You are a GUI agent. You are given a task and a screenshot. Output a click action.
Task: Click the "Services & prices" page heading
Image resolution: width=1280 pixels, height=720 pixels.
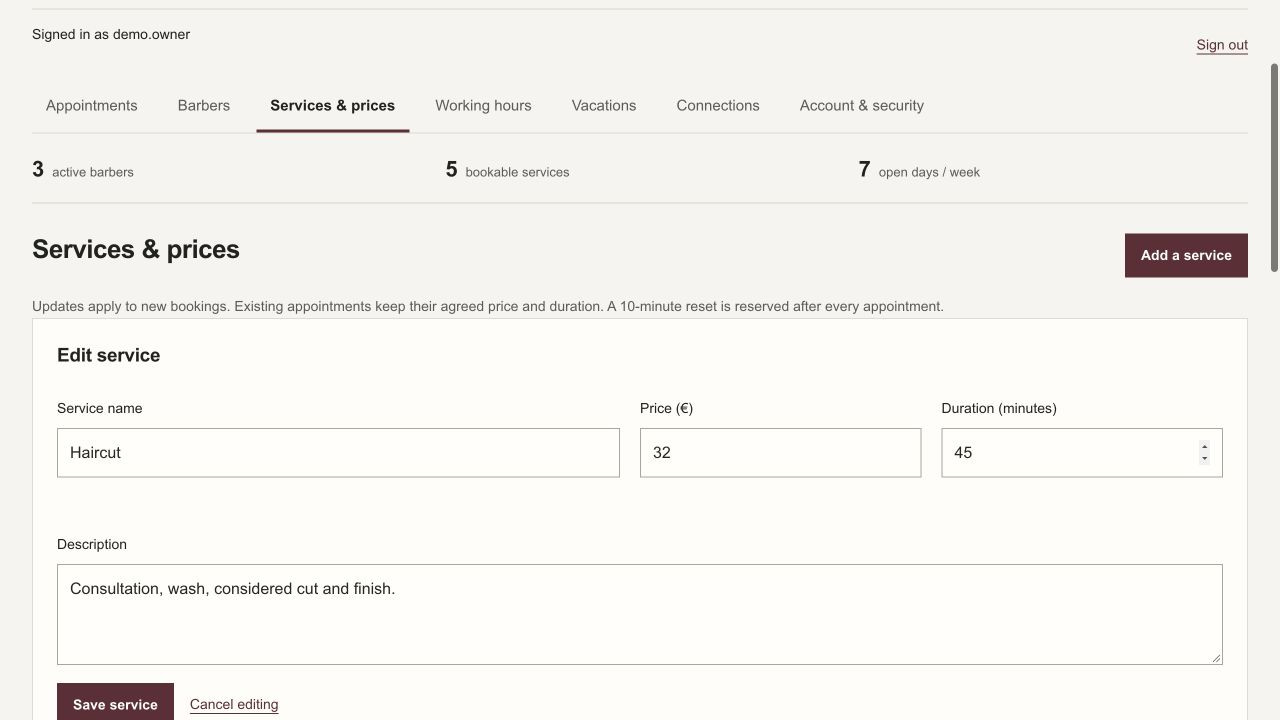(x=136, y=249)
